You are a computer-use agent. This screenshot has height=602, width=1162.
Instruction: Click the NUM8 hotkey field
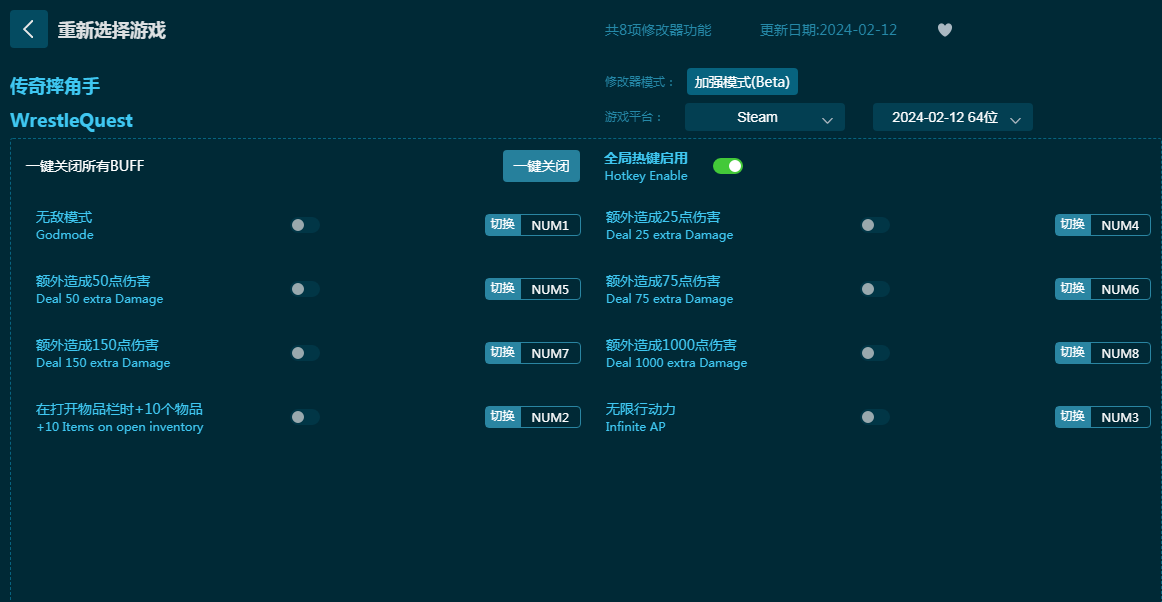click(x=1120, y=354)
